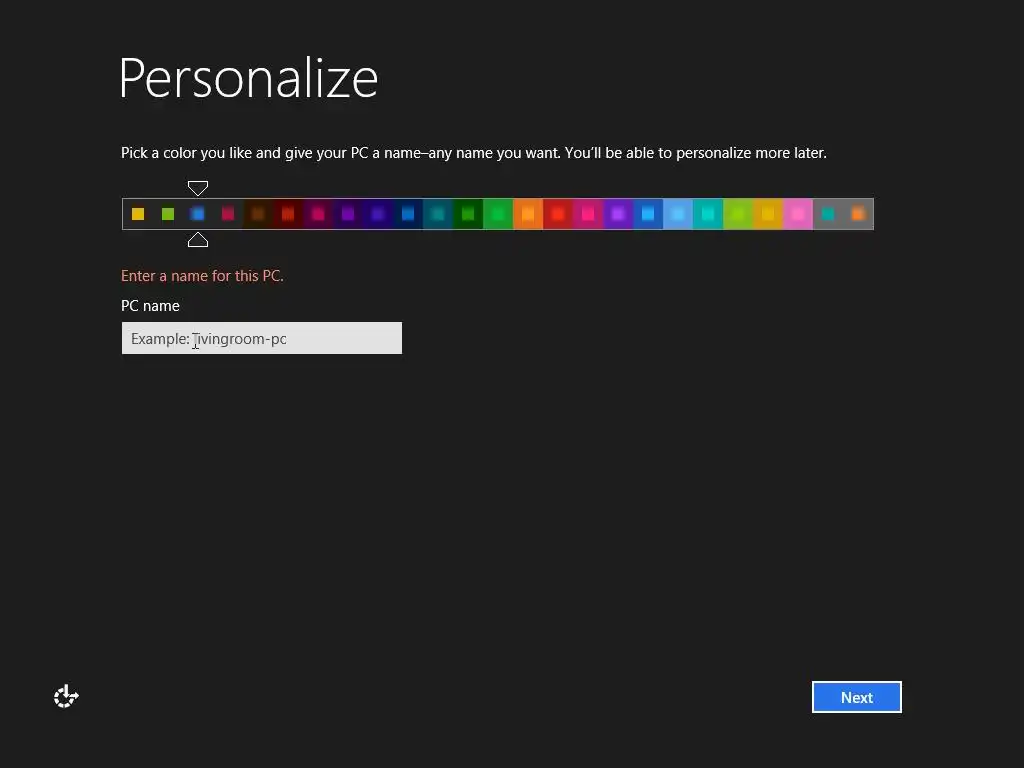
Task: Choose the bright red color swatch
Action: (558, 214)
